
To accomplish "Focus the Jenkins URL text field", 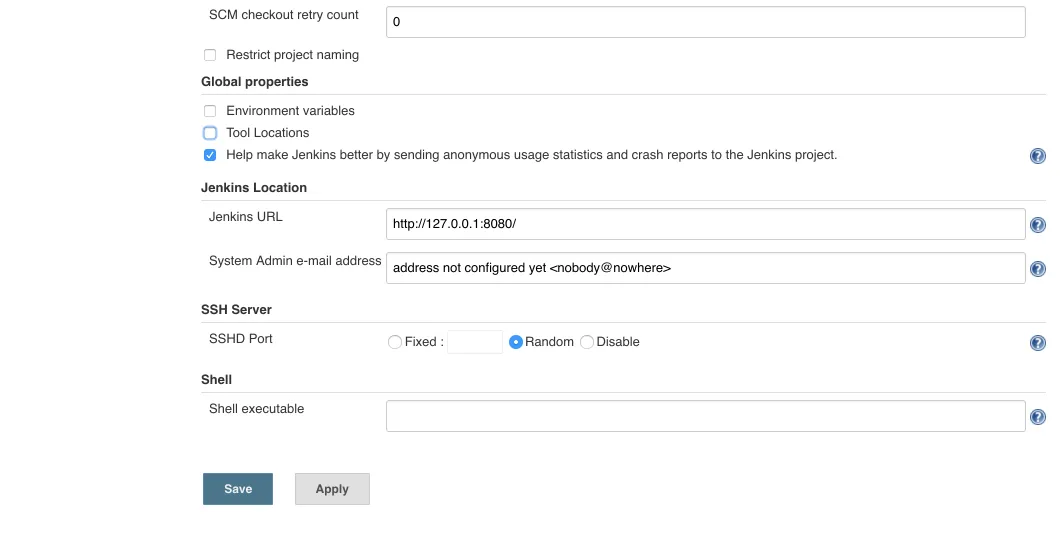I will (705, 224).
